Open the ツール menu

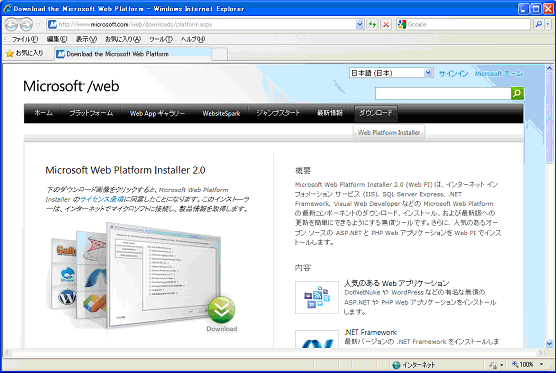tap(161, 39)
